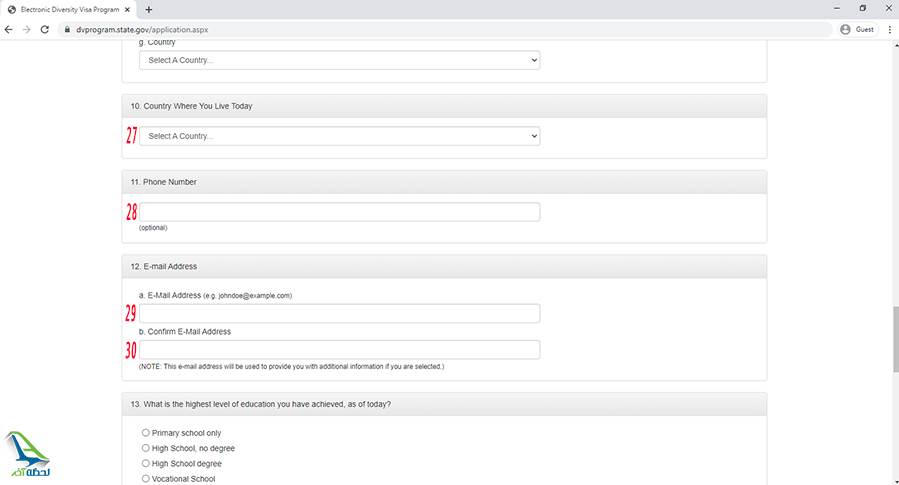
Task: Click the browser Forward arrow
Action: (x=27, y=30)
